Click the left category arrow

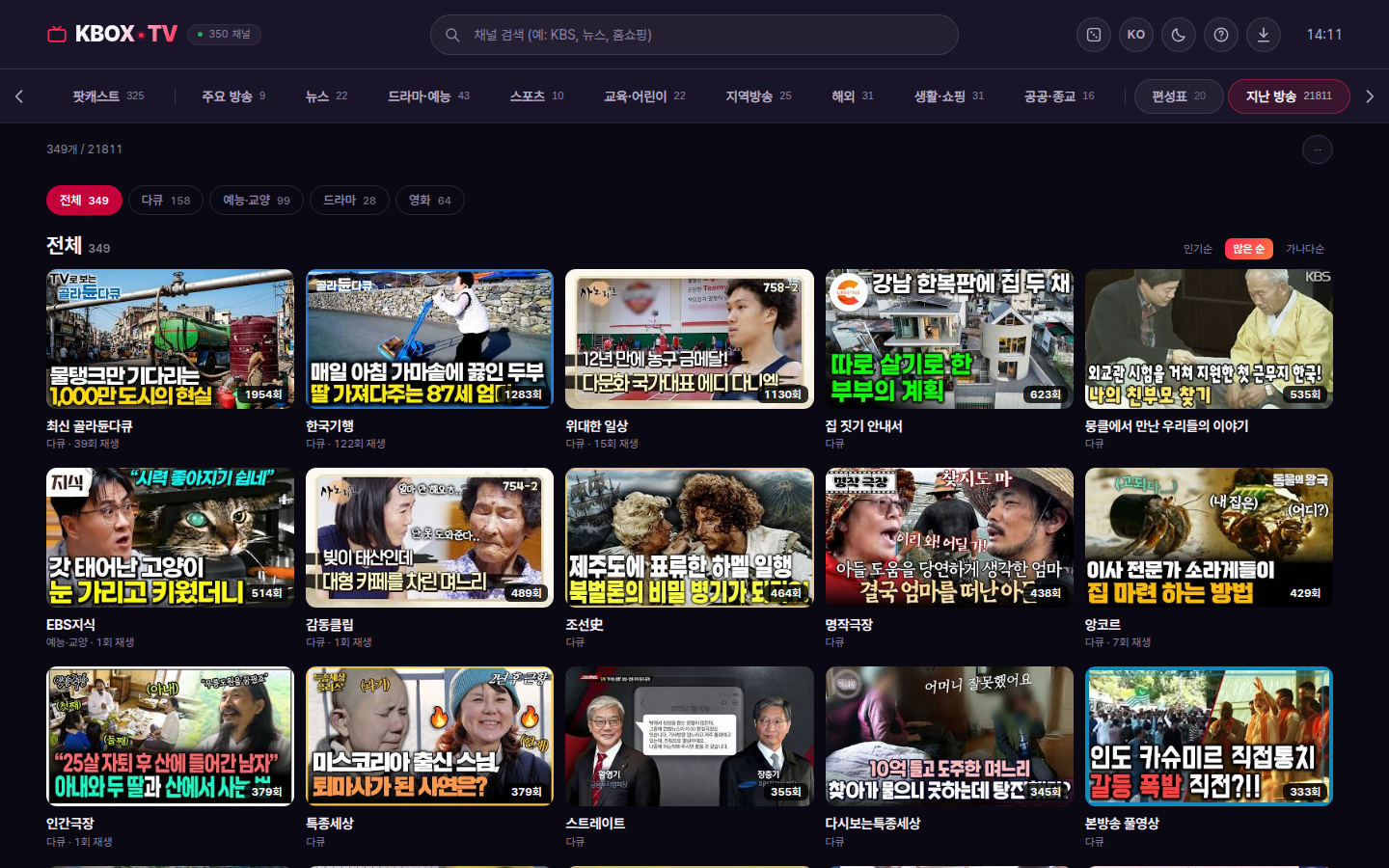coord(19,96)
